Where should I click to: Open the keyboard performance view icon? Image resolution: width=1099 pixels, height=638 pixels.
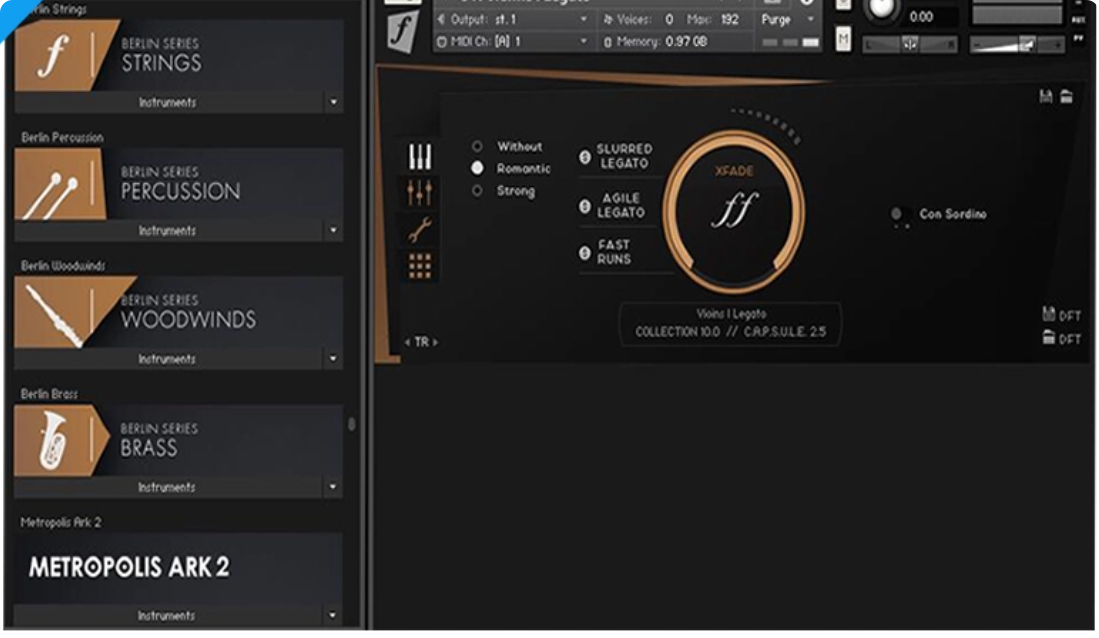pos(420,156)
